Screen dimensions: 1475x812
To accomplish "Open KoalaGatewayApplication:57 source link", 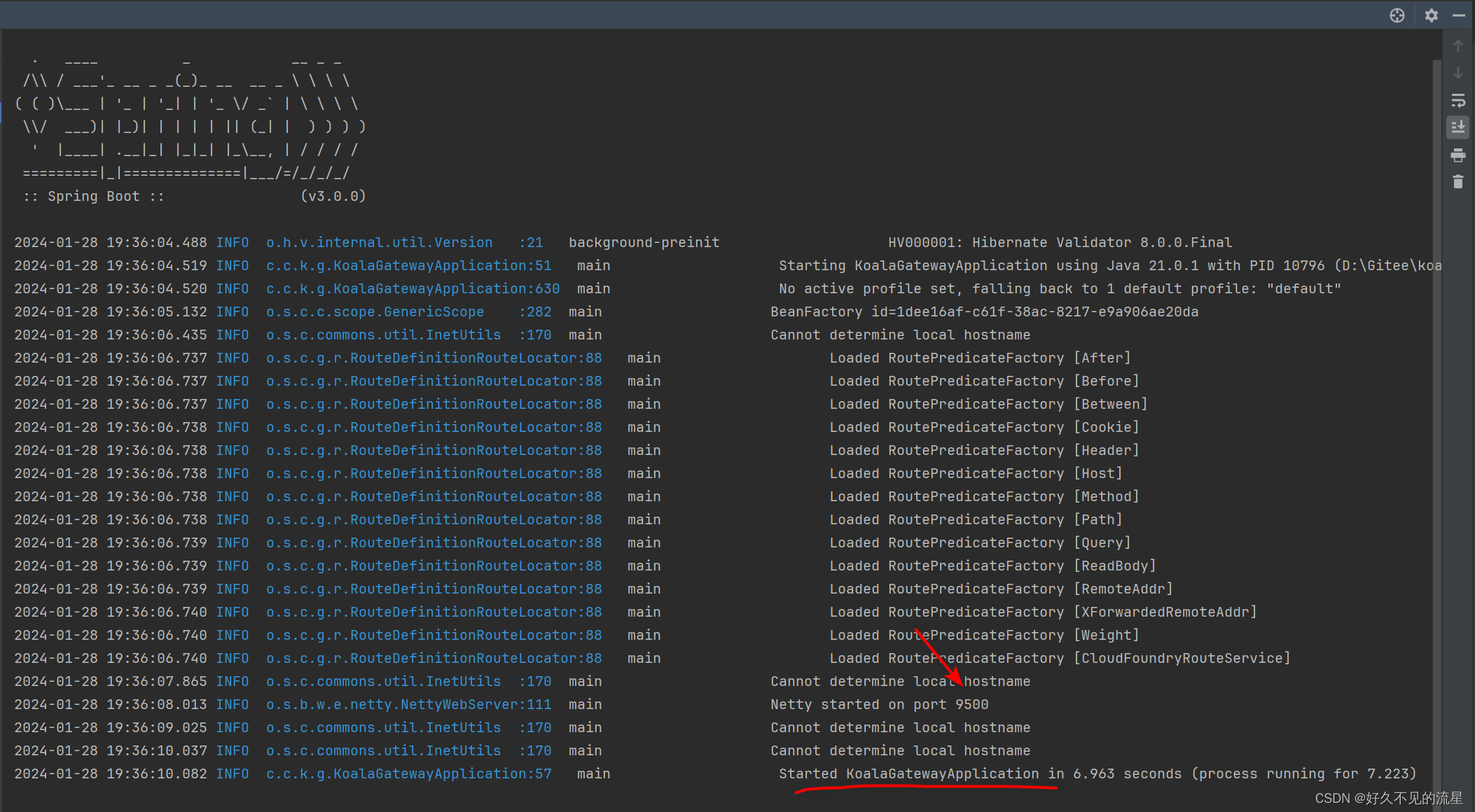I will coord(408,773).
